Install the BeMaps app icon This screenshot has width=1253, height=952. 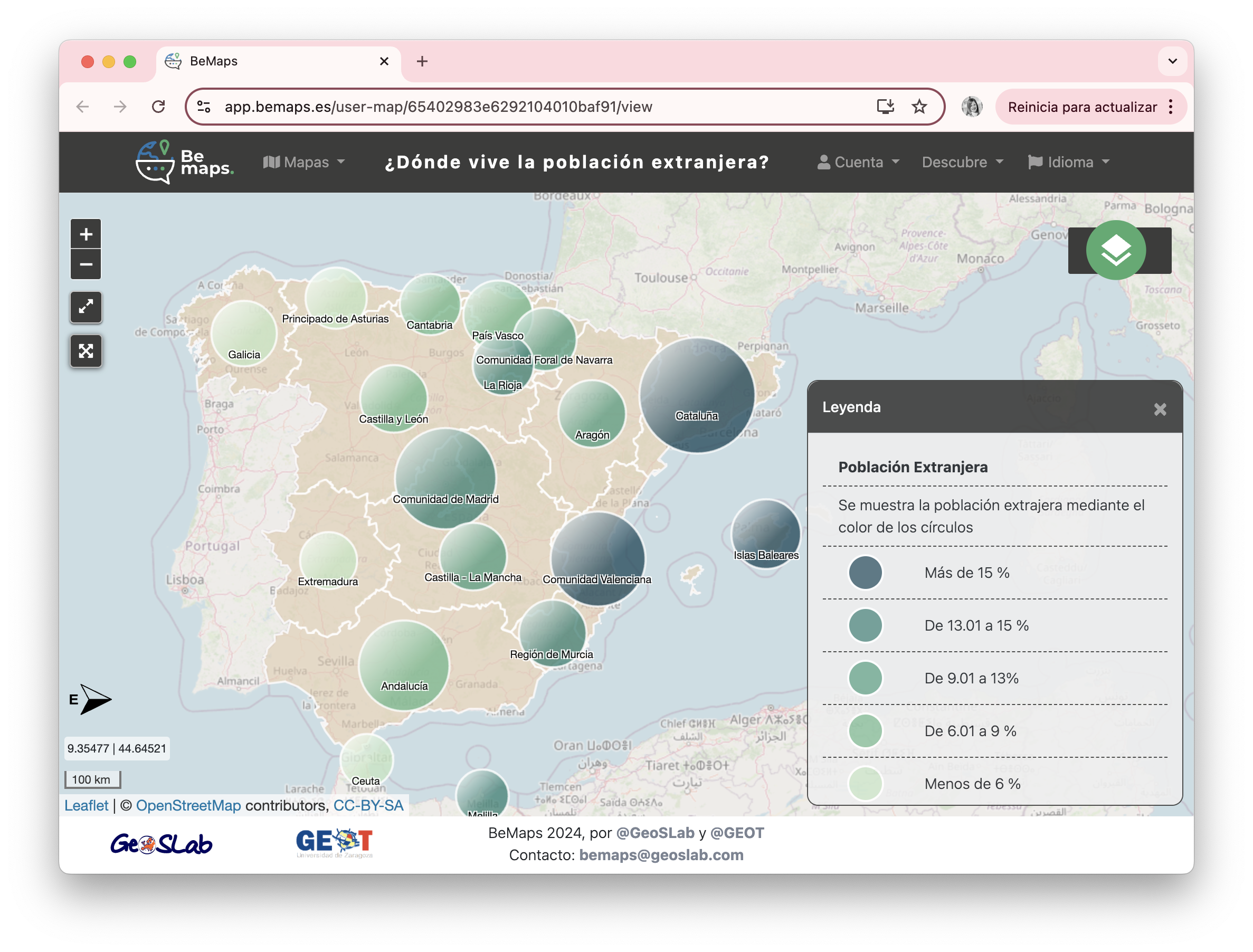(885, 107)
